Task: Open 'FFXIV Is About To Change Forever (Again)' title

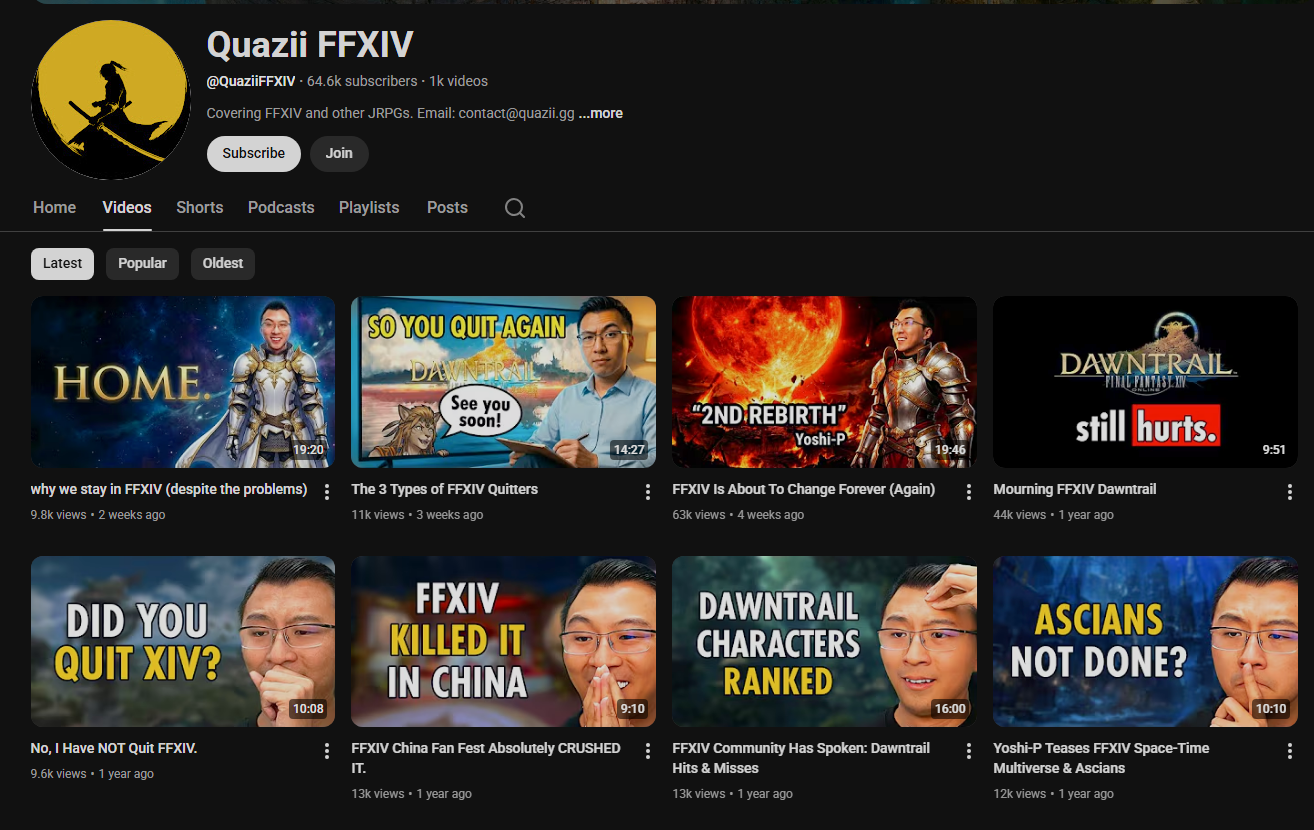Action: click(804, 489)
